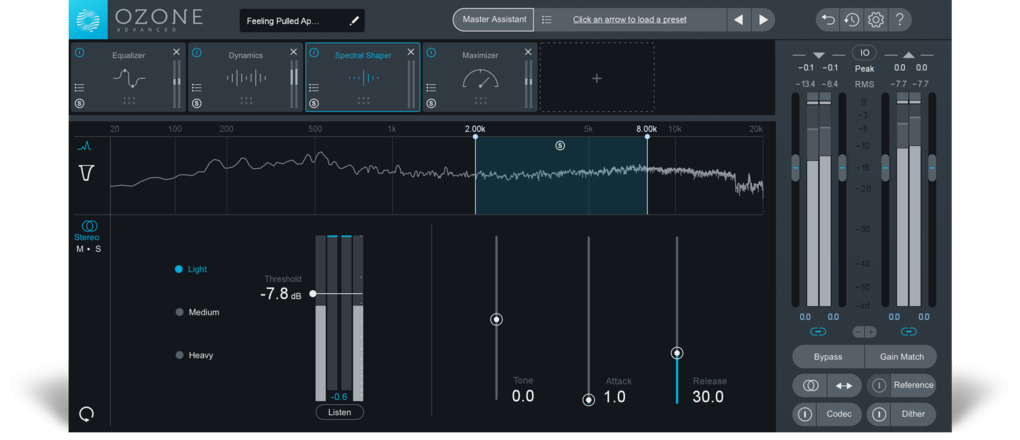Remove the Equalizer module

click(x=176, y=52)
